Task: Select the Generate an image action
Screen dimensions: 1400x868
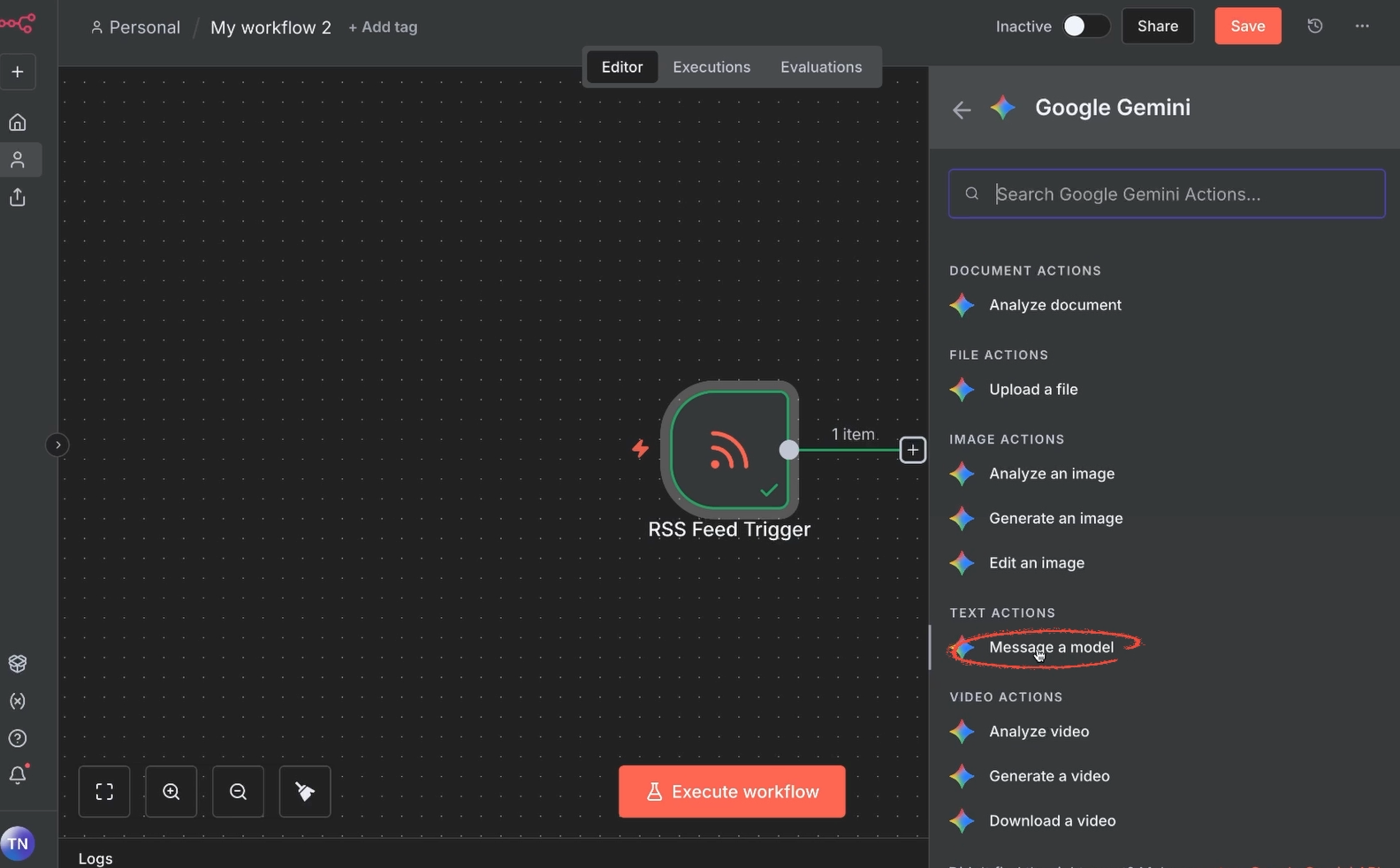Action: (x=1056, y=519)
